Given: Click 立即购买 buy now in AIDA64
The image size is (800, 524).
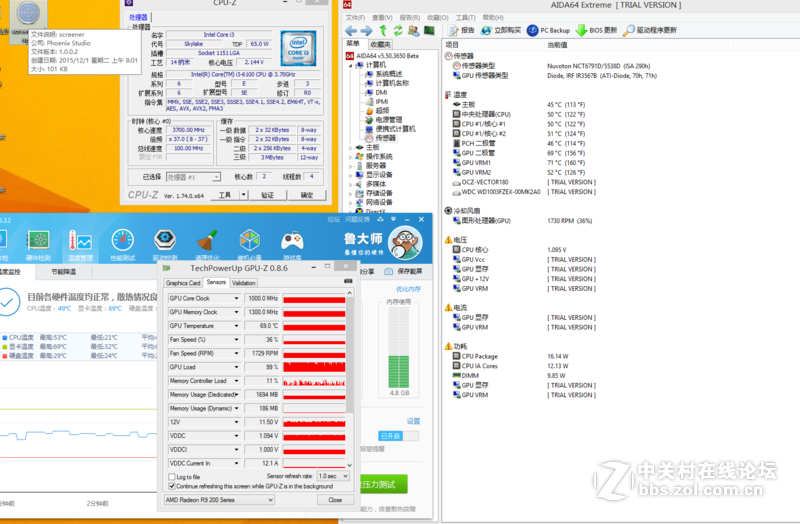Looking at the screenshot, I should [x=501, y=31].
